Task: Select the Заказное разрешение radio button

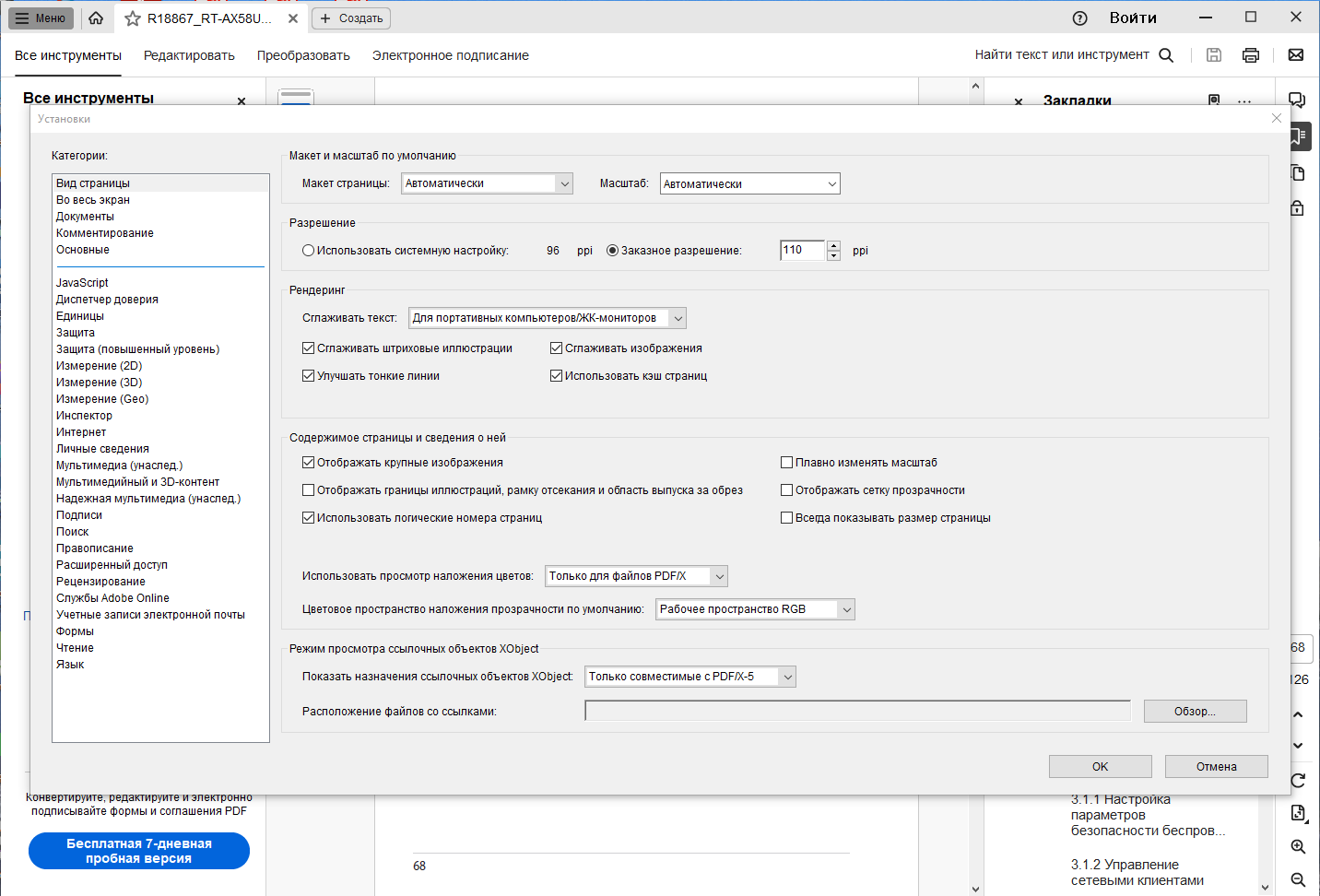Action: click(x=612, y=251)
